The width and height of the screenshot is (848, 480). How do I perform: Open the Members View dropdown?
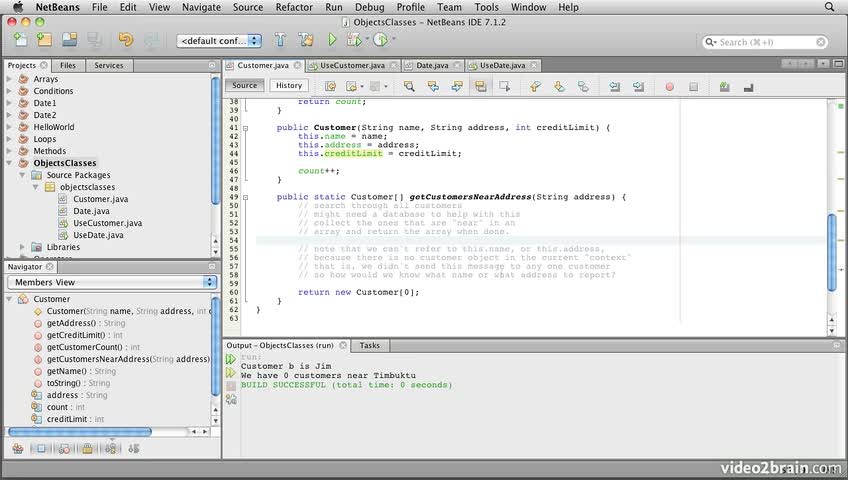tap(111, 282)
